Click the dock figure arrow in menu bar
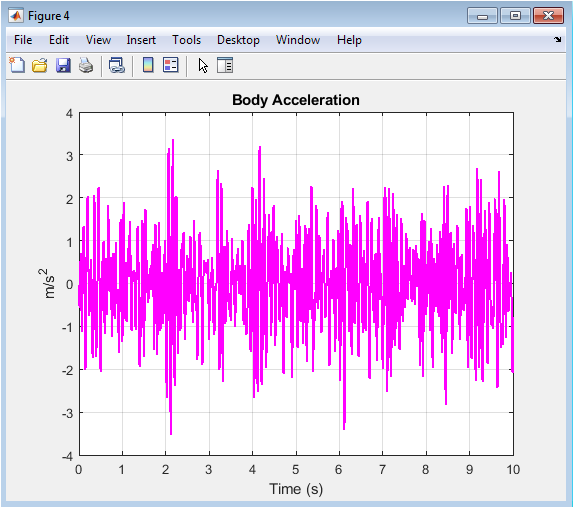 click(558, 40)
